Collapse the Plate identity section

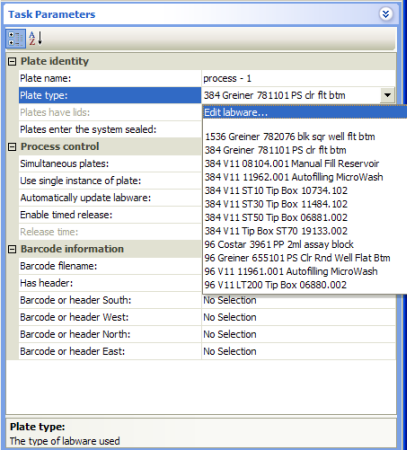coord(12,61)
